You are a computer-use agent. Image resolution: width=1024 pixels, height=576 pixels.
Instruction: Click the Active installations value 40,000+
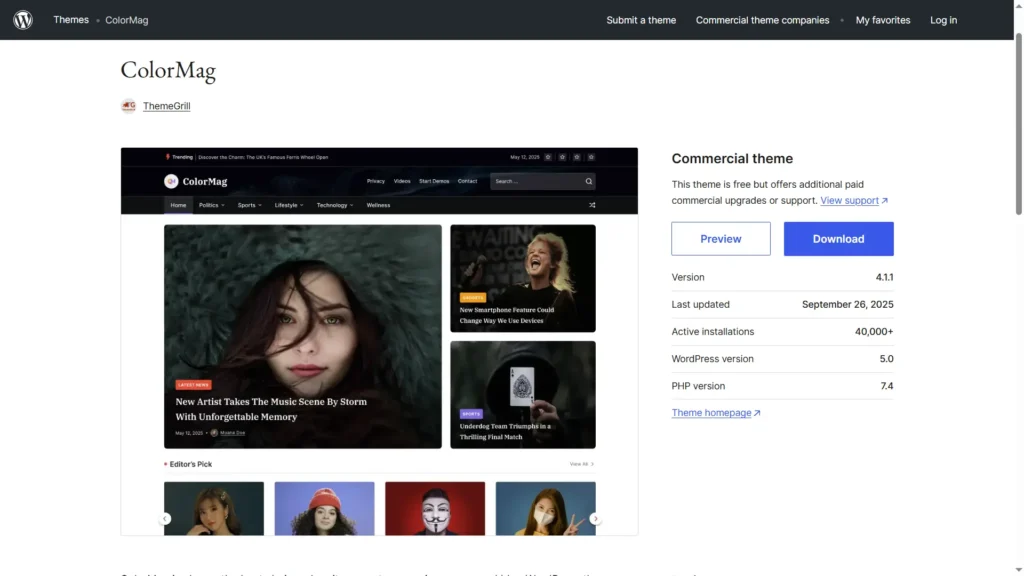[x=874, y=332]
